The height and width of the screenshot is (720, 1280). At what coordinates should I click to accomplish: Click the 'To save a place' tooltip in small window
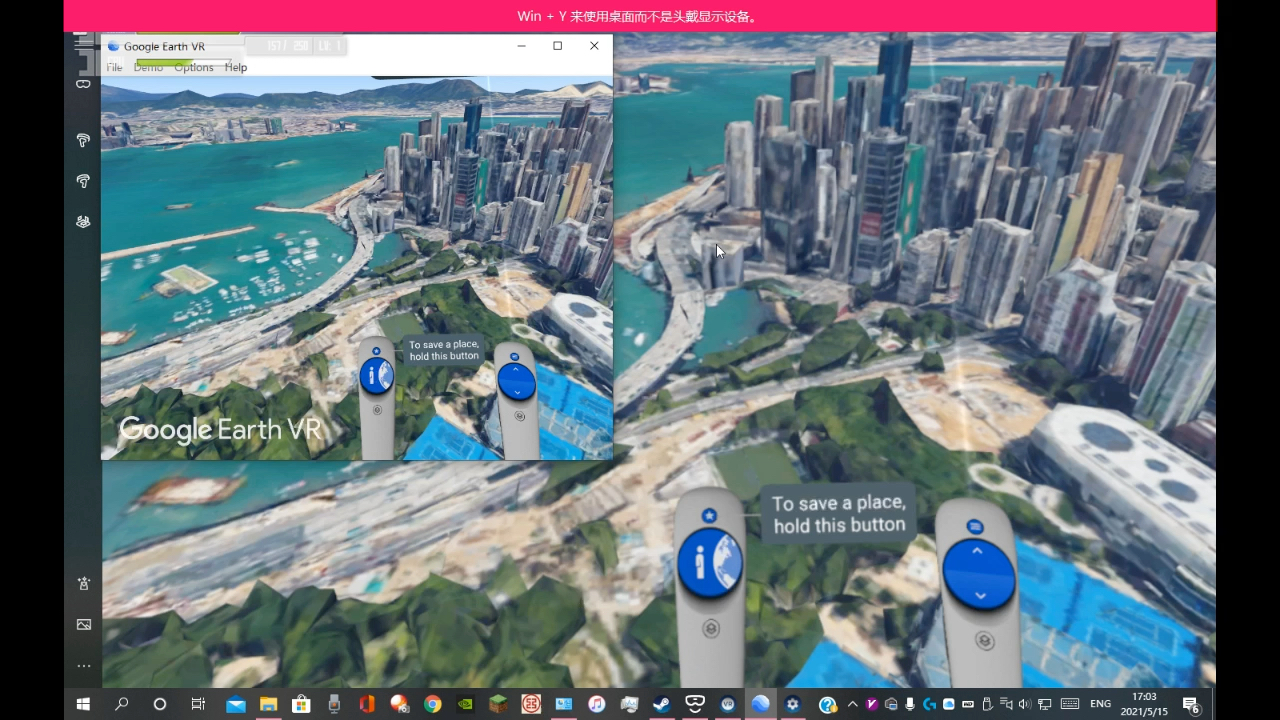pyautogui.click(x=444, y=350)
